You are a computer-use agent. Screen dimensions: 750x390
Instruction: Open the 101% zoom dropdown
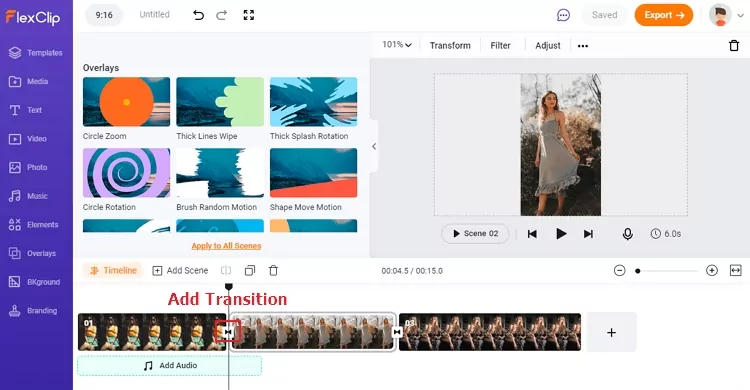tap(397, 45)
